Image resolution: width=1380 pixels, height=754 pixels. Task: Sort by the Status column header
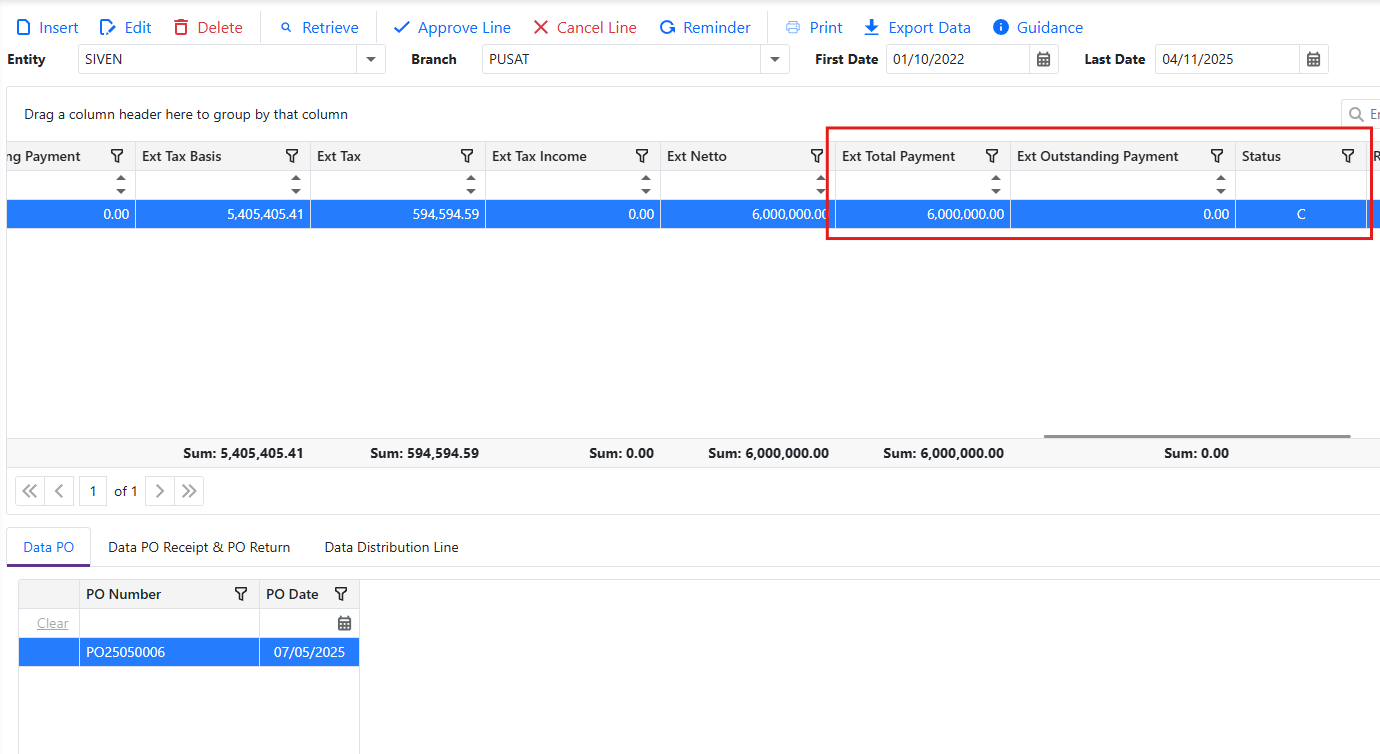coord(1261,156)
